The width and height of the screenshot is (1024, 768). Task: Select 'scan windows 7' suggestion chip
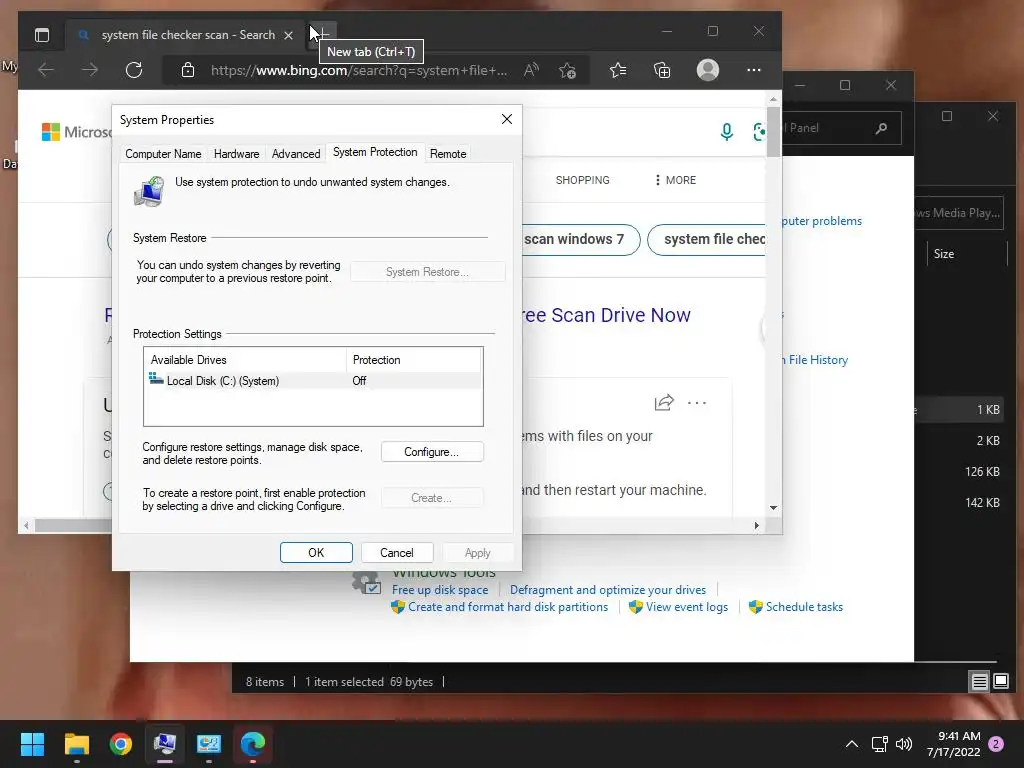pyautogui.click(x=574, y=239)
